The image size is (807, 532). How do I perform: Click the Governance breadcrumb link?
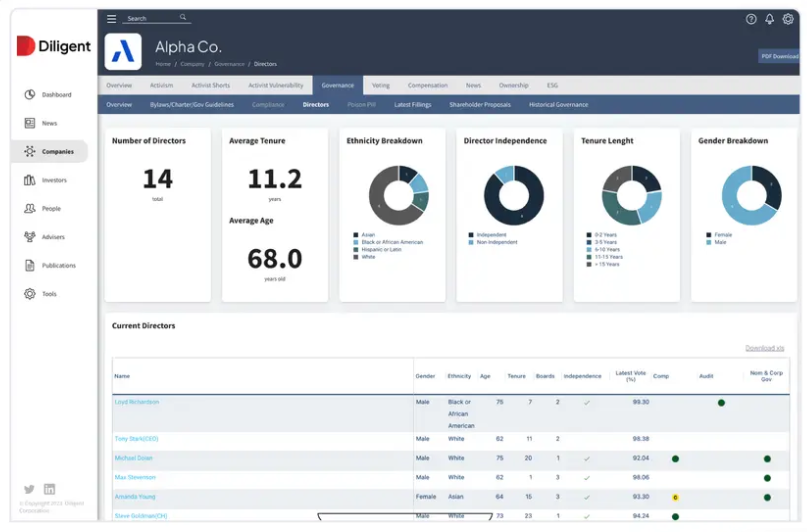click(x=229, y=64)
